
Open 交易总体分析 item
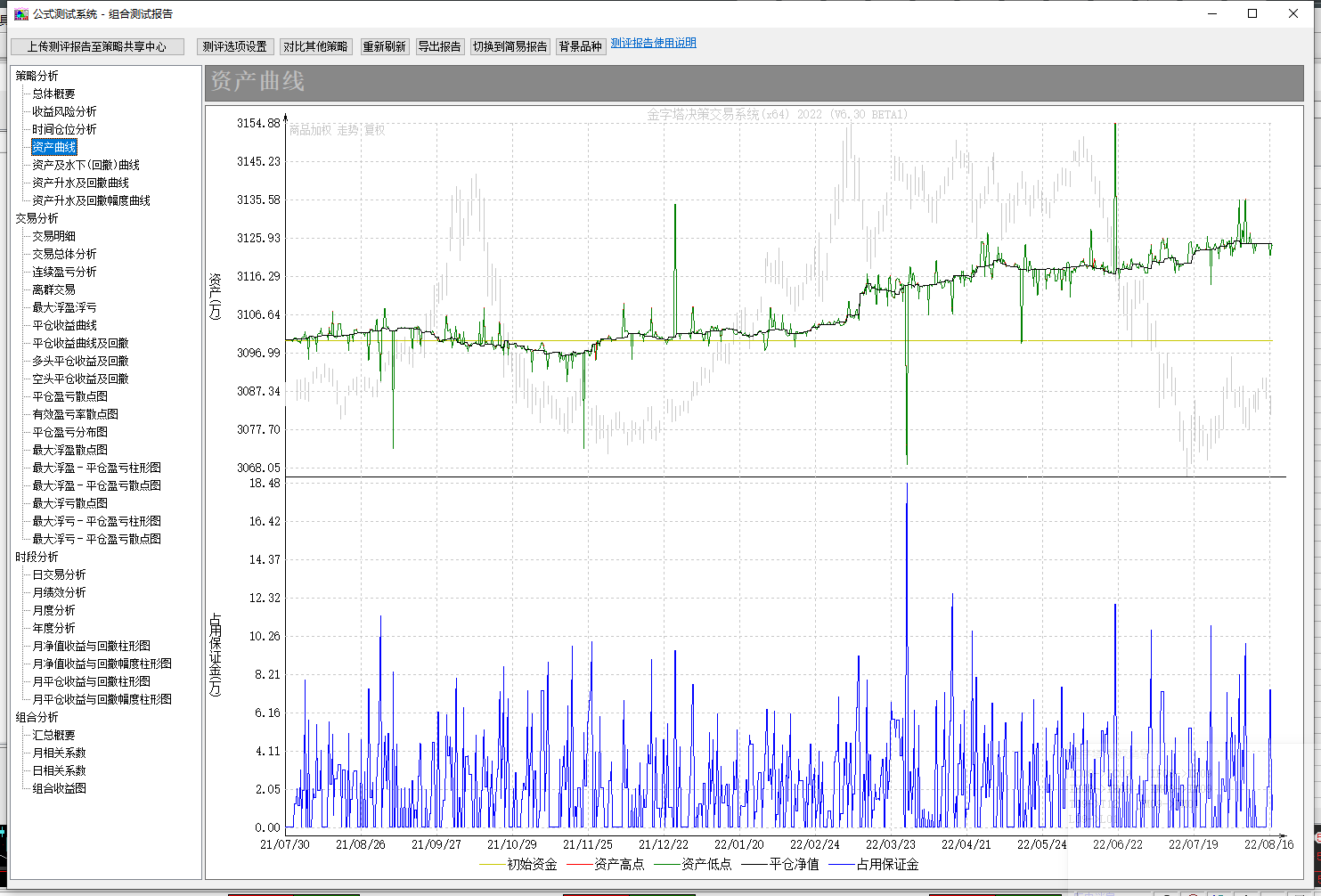click(x=65, y=254)
